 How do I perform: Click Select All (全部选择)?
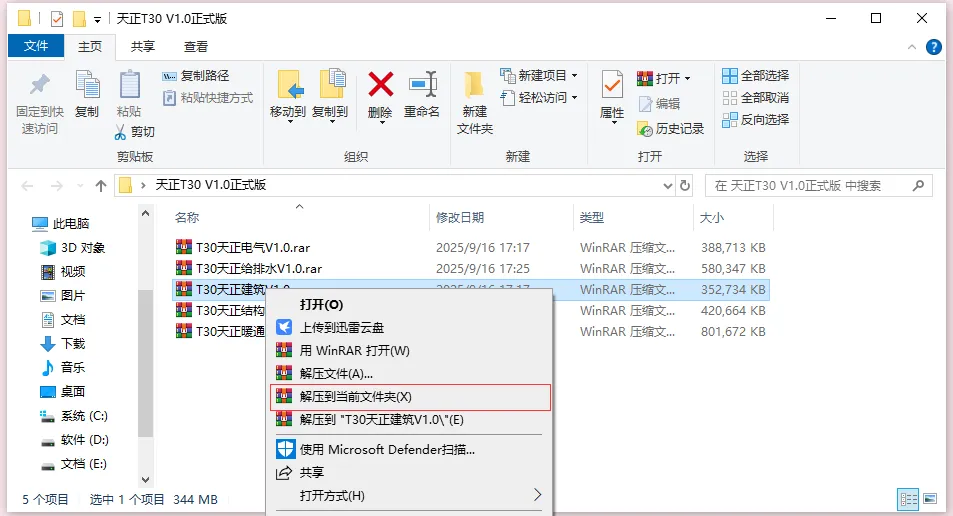pyautogui.click(x=755, y=76)
